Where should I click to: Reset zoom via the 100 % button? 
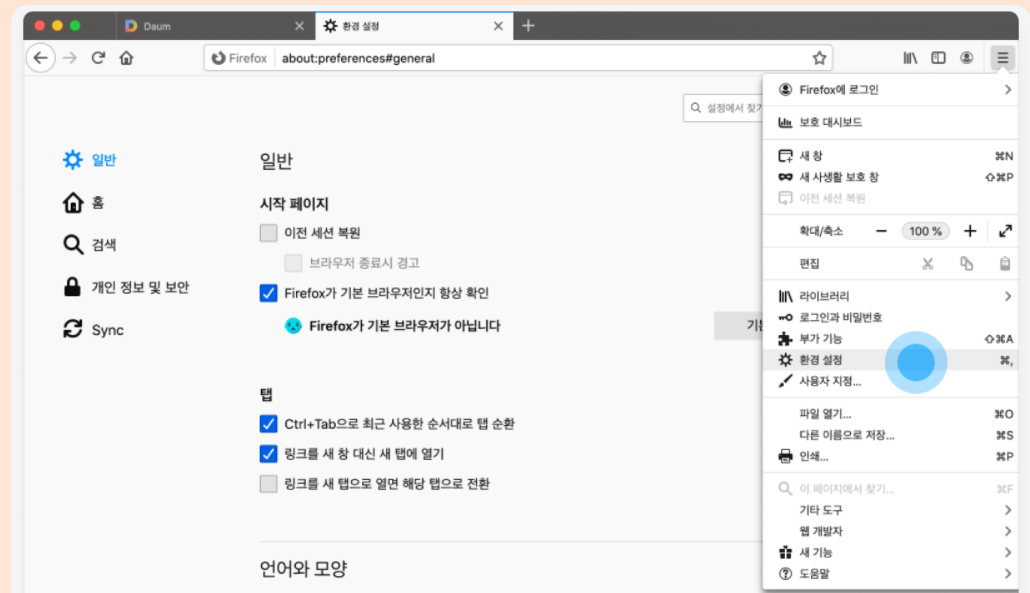tap(926, 231)
